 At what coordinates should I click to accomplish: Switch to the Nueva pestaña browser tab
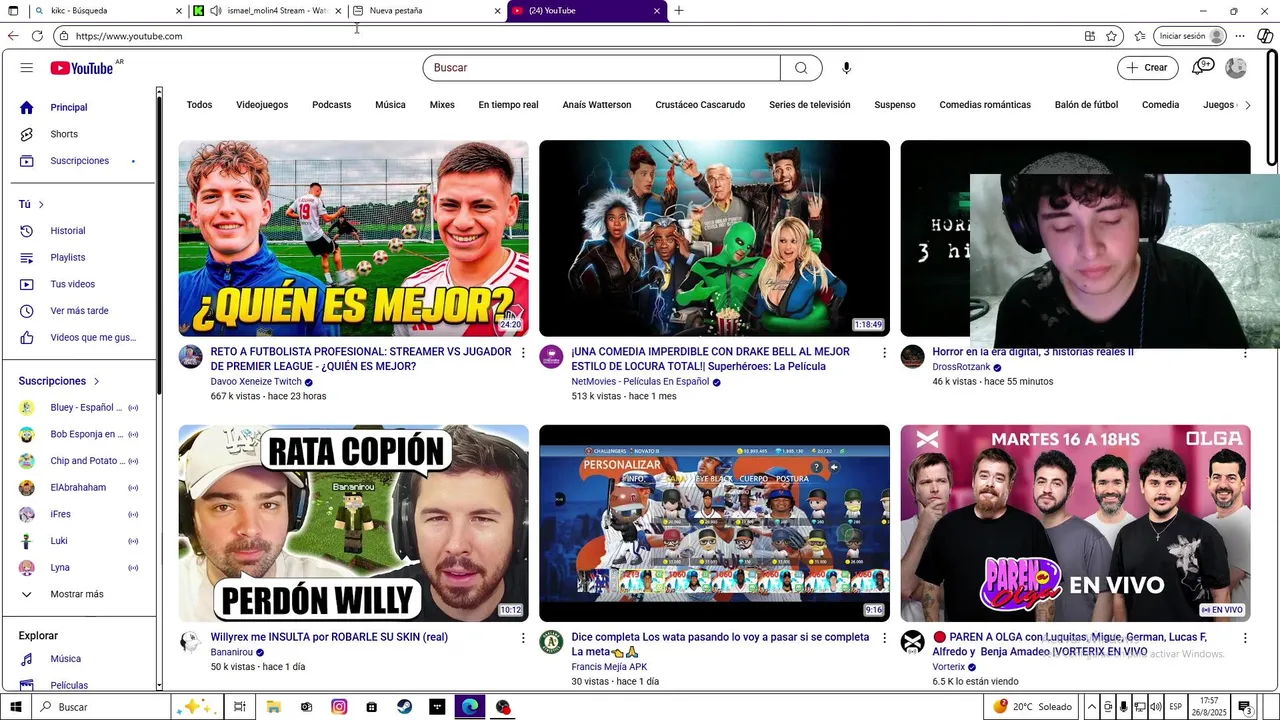coord(425,11)
